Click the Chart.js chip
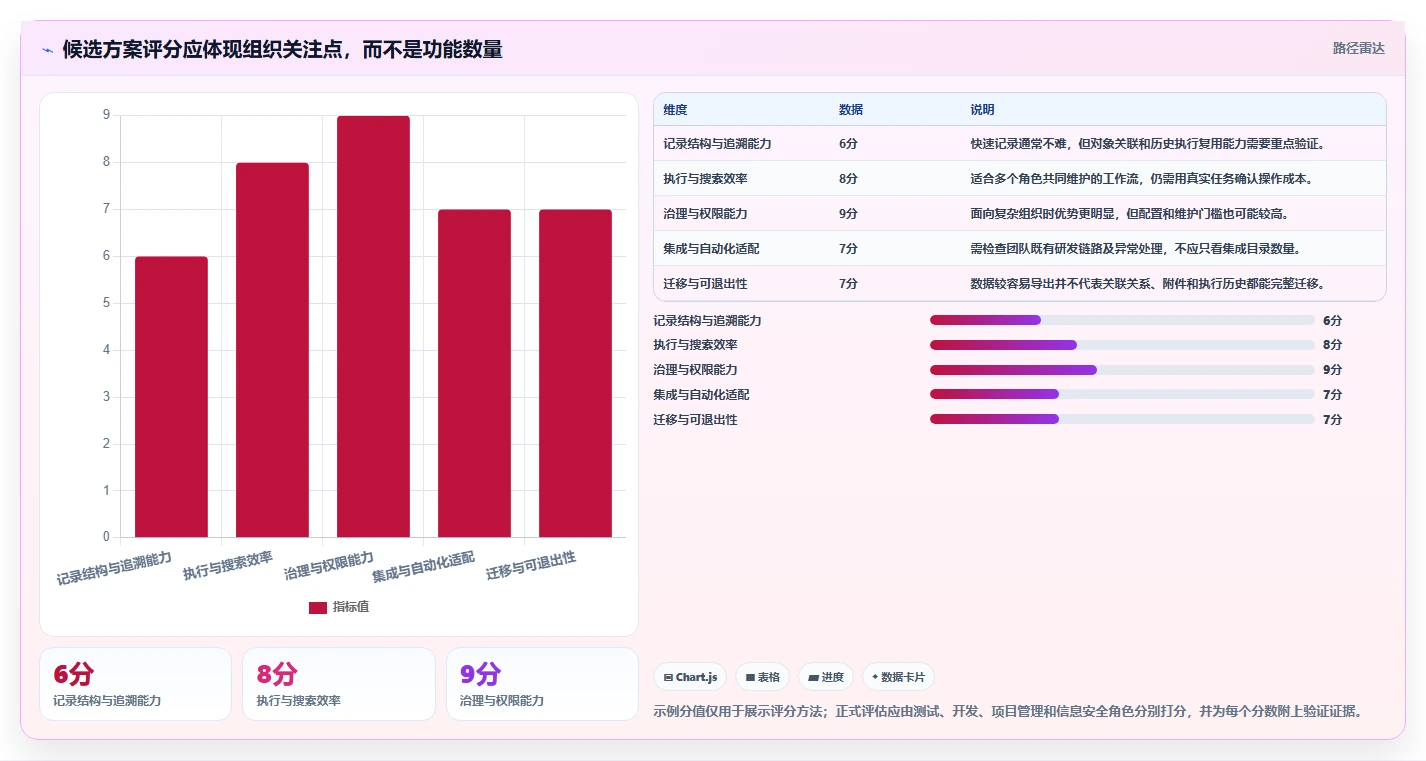This screenshot has width=1426, height=761. click(x=690, y=677)
